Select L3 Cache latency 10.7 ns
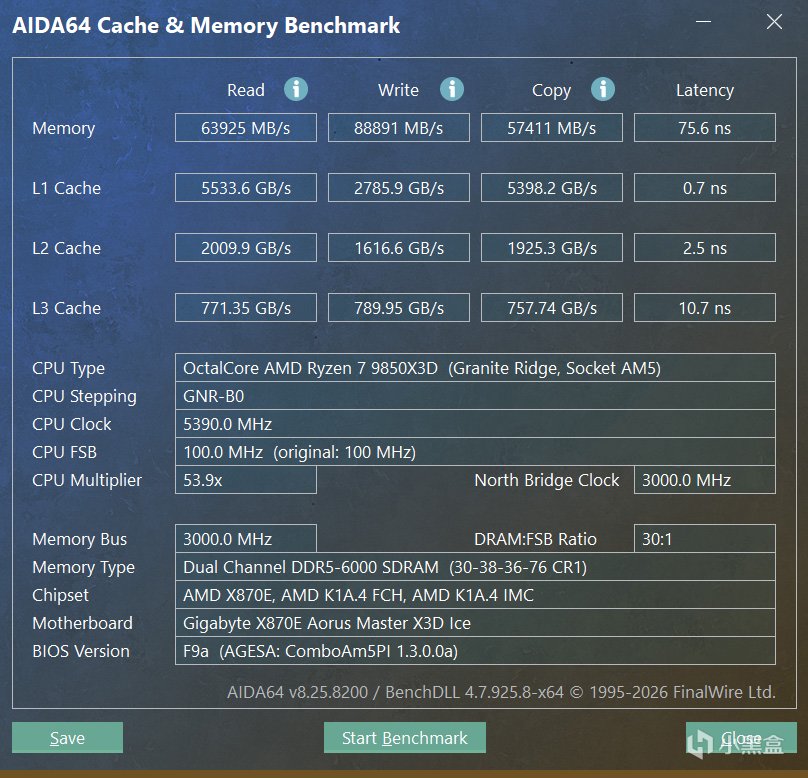The image size is (808, 778). pos(705,308)
